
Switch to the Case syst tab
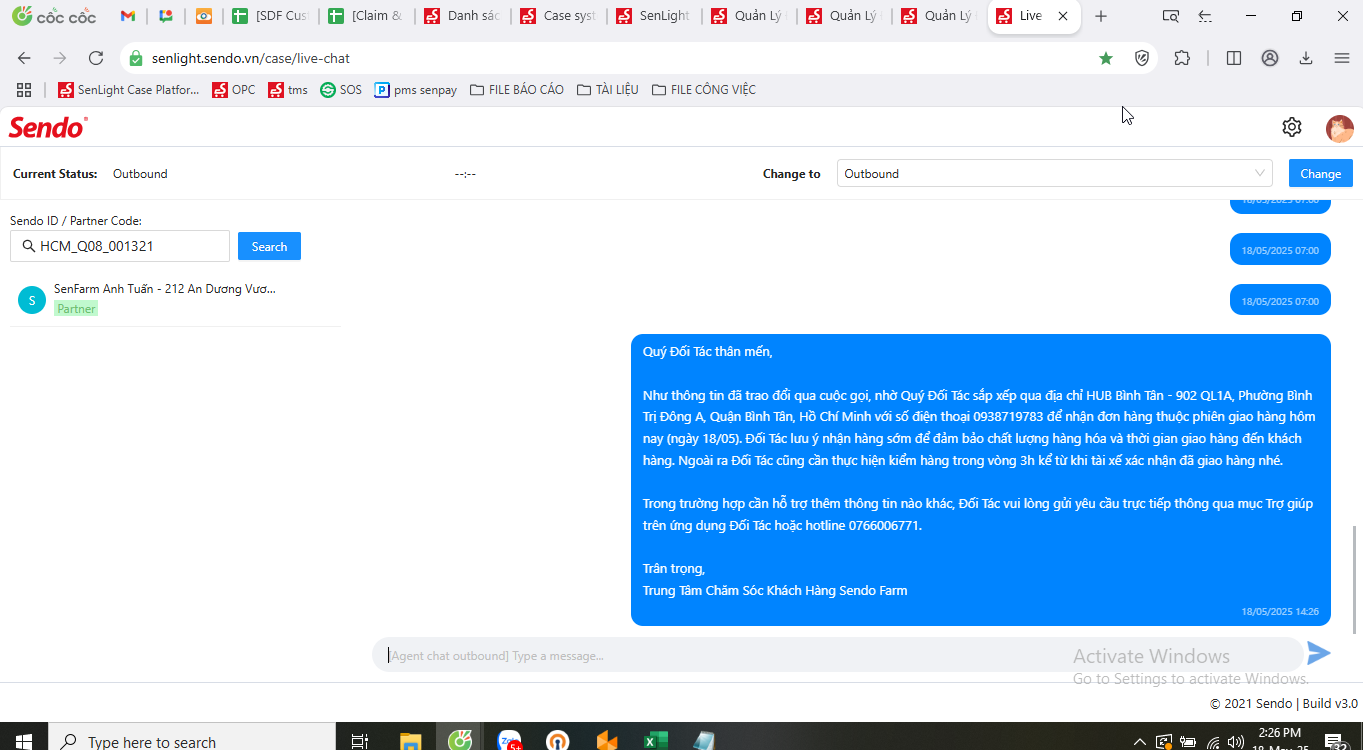coord(558,16)
